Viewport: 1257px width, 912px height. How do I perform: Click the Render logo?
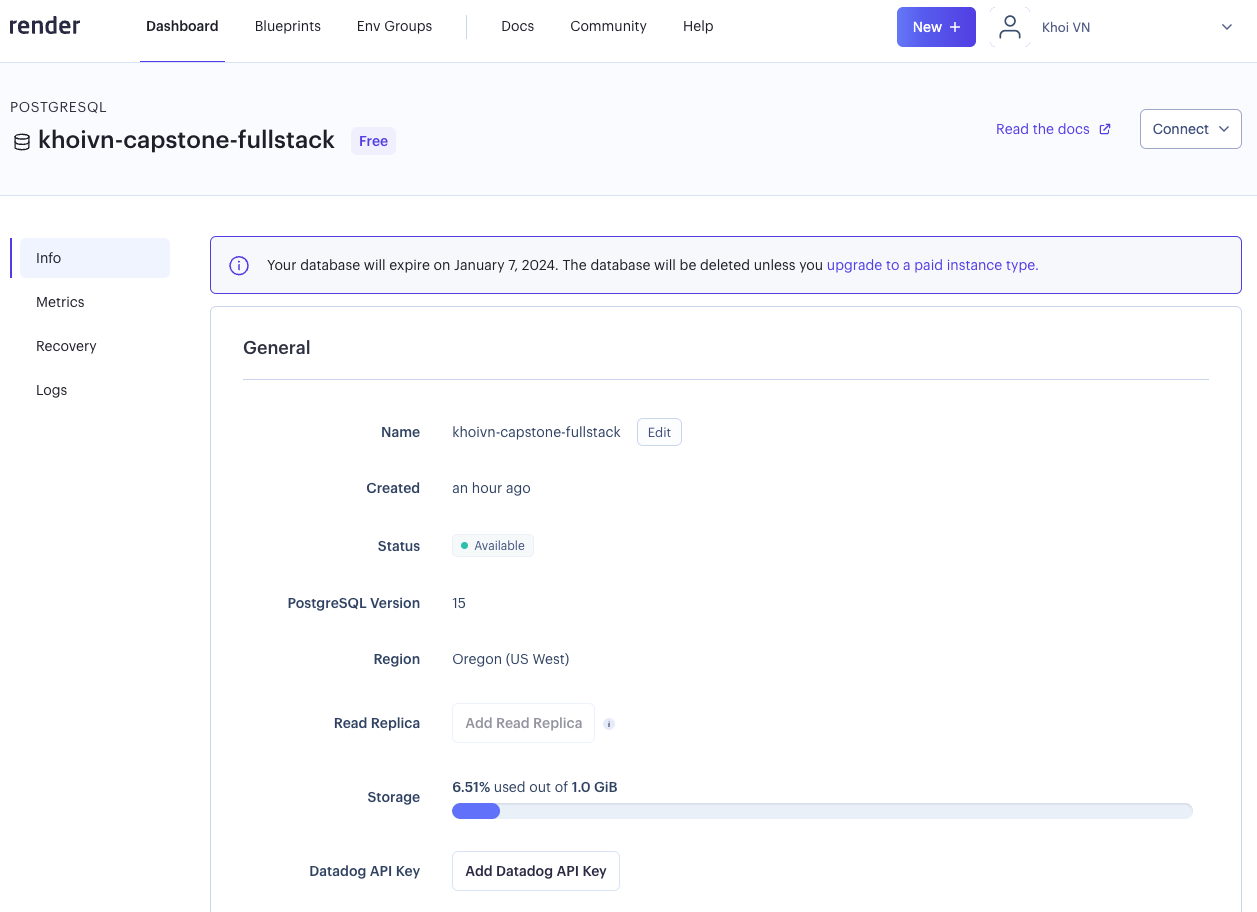click(45, 26)
